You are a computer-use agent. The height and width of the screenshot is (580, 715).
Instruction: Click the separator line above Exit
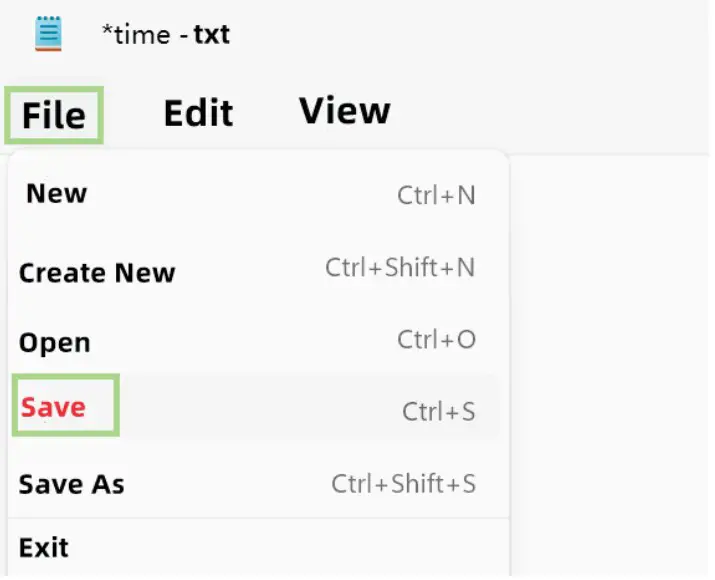pyautogui.click(x=258, y=518)
